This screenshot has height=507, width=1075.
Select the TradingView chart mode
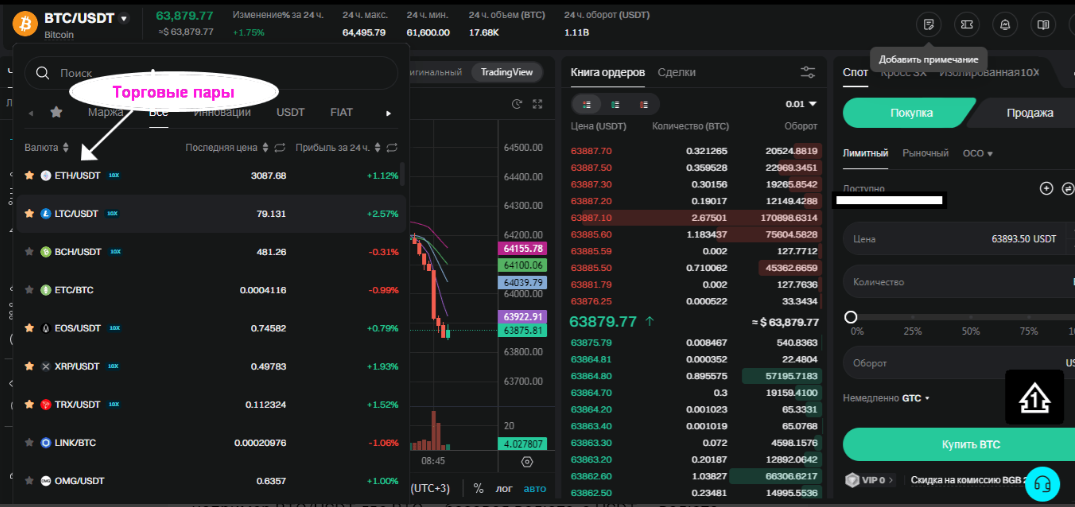(x=506, y=72)
